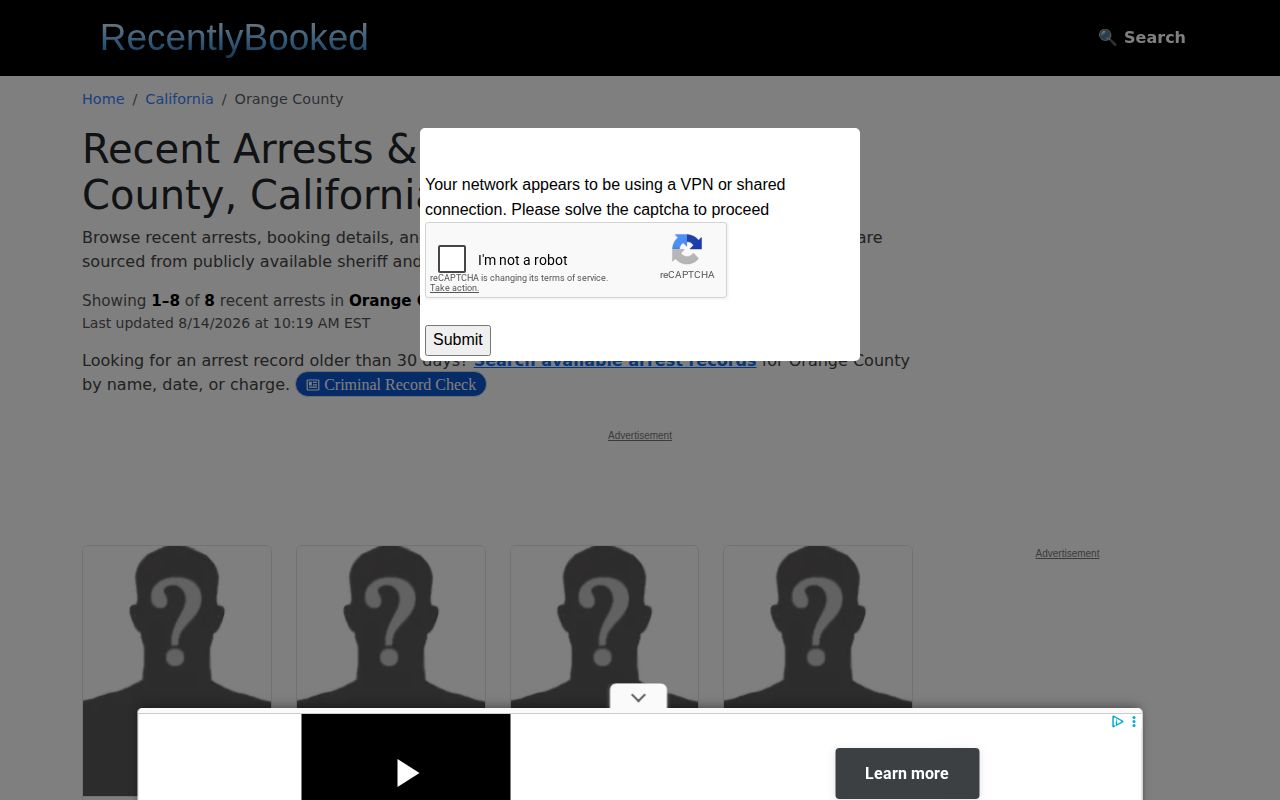Click the Advertisement label above the mugshots
This screenshot has width=1280, height=800.
pyautogui.click(x=640, y=435)
